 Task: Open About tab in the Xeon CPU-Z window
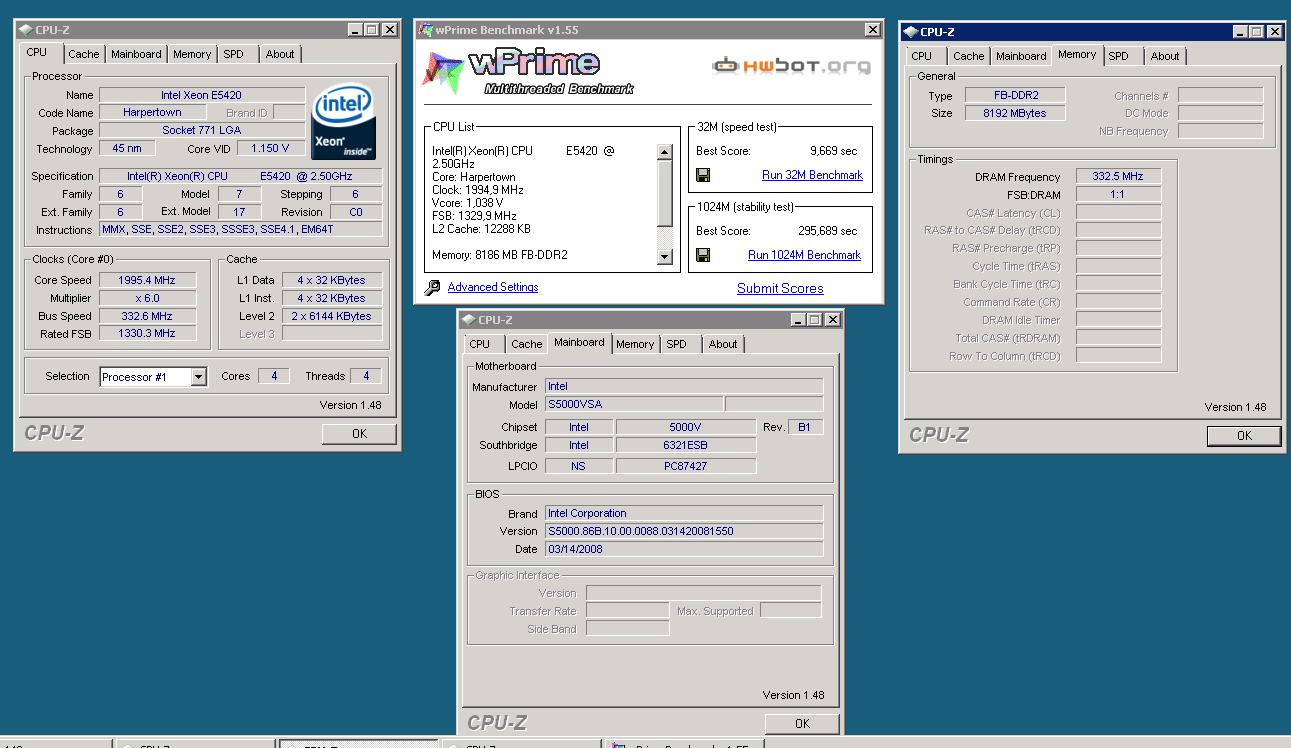(280, 54)
